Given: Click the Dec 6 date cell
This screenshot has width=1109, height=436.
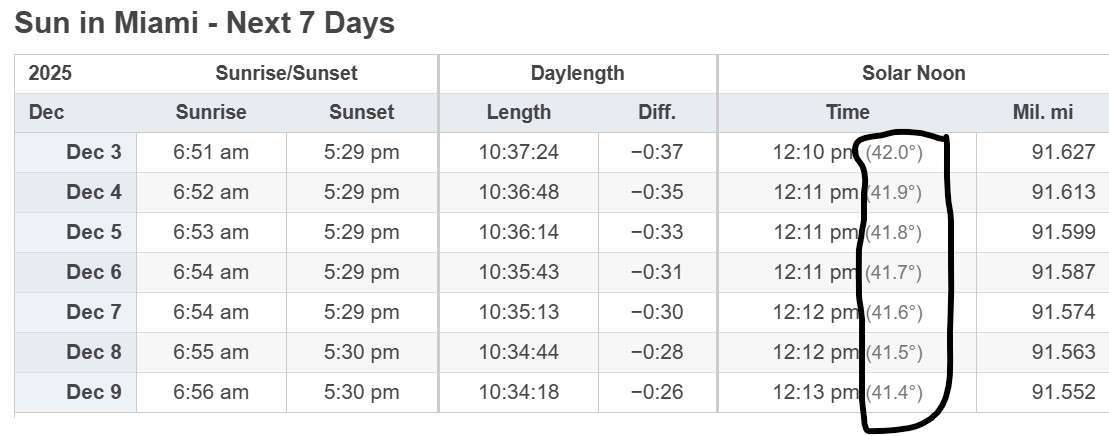Looking at the screenshot, I should (93, 272).
